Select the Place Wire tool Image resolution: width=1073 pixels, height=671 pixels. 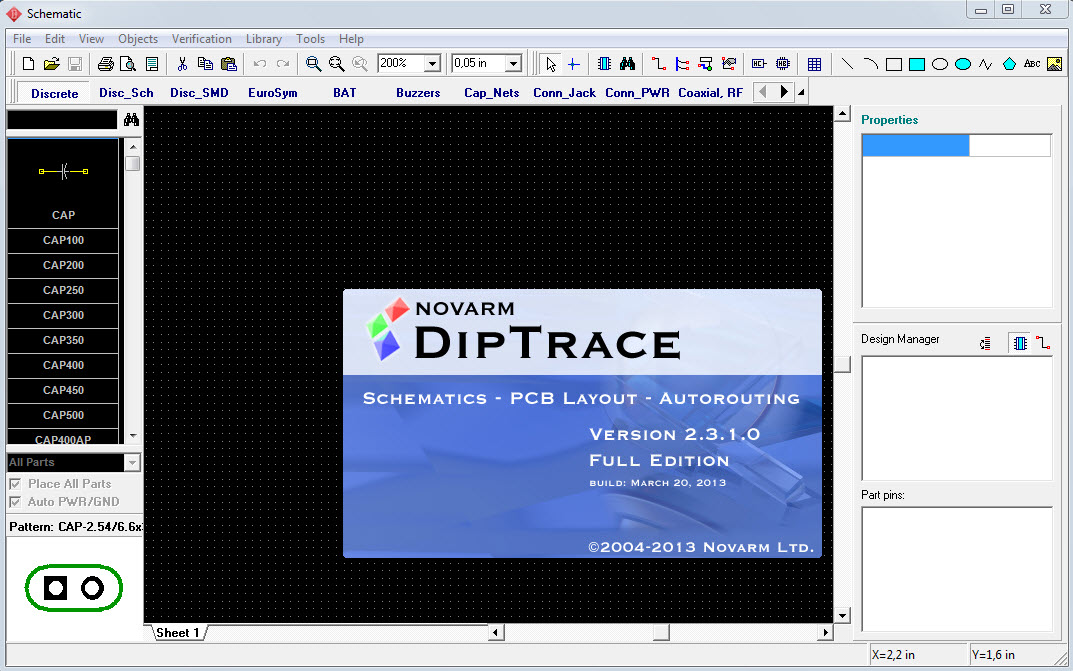[658, 64]
